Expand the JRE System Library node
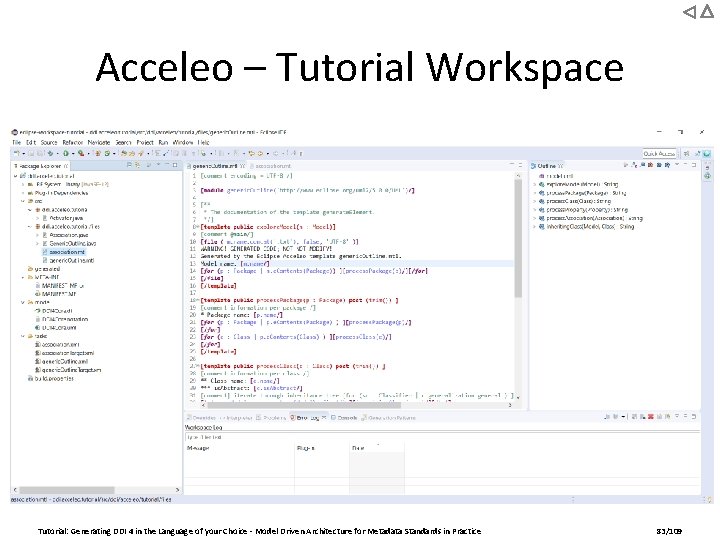The height and width of the screenshot is (540, 720). pos(23,184)
